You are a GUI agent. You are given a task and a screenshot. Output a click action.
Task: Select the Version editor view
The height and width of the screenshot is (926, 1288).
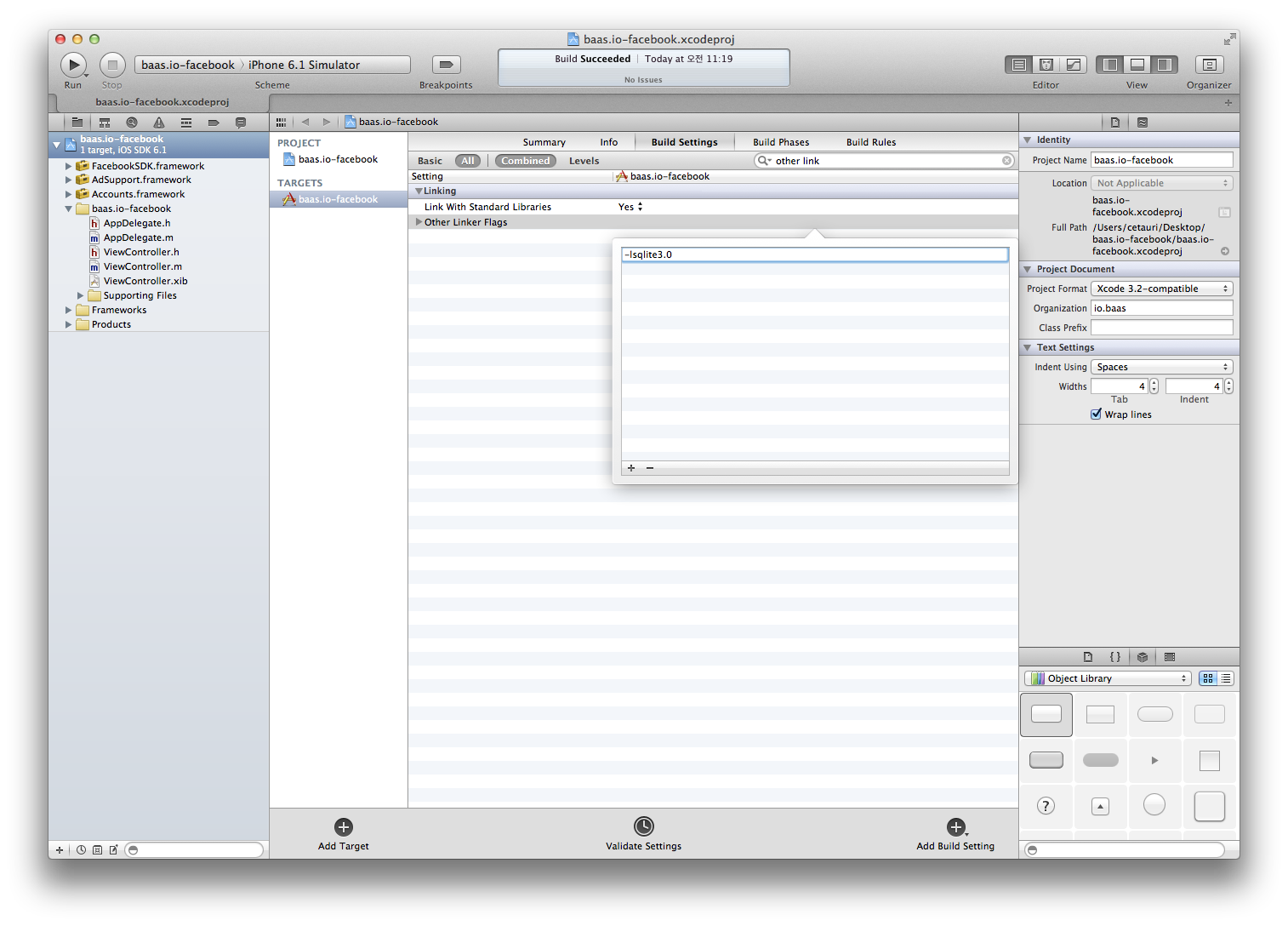pyautogui.click(x=1074, y=65)
